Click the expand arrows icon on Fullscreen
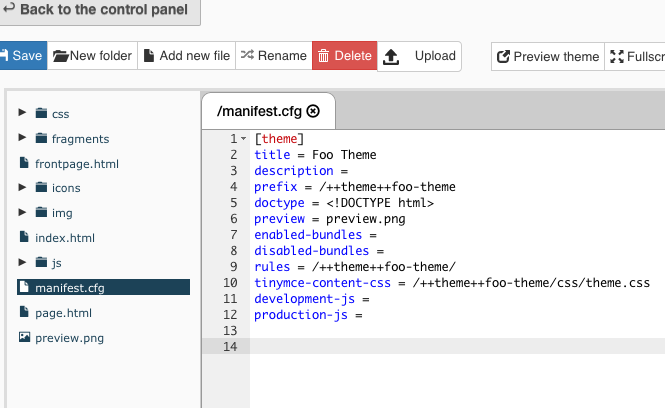The image size is (665, 408). (617, 56)
